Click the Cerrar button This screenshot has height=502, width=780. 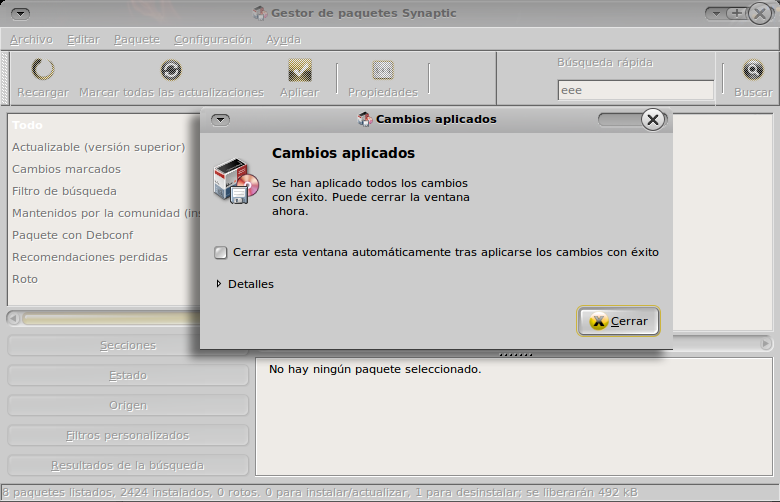[x=618, y=321]
